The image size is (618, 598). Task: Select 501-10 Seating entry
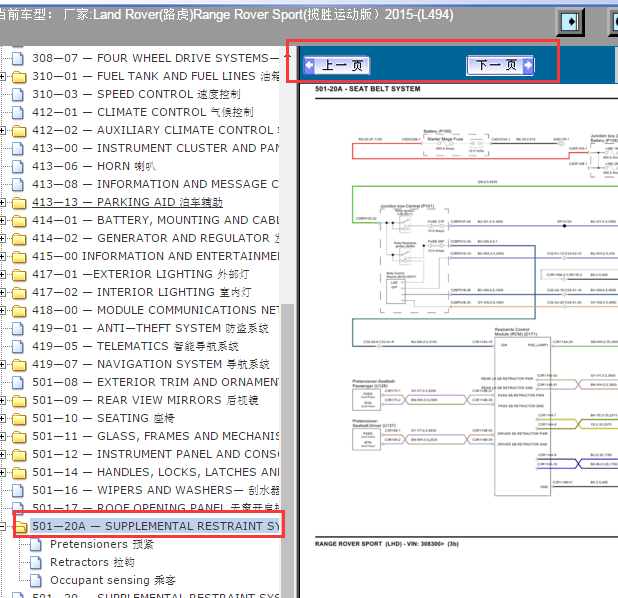click(x=103, y=418)
